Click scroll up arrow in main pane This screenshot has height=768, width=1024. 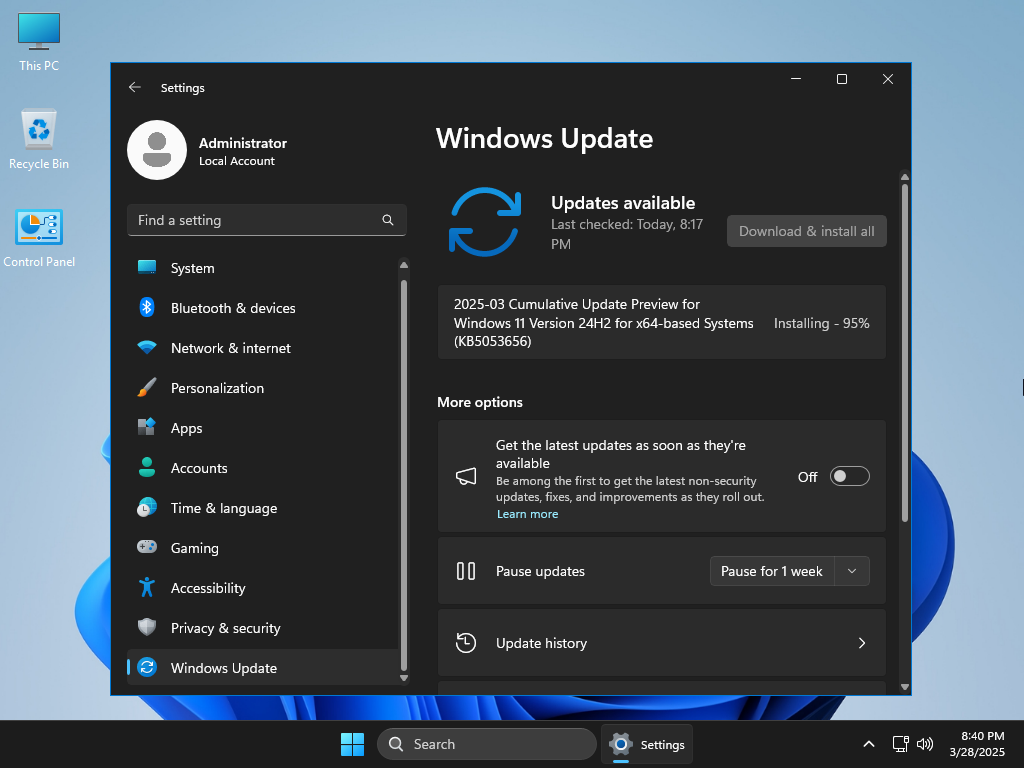coord(904,177)
